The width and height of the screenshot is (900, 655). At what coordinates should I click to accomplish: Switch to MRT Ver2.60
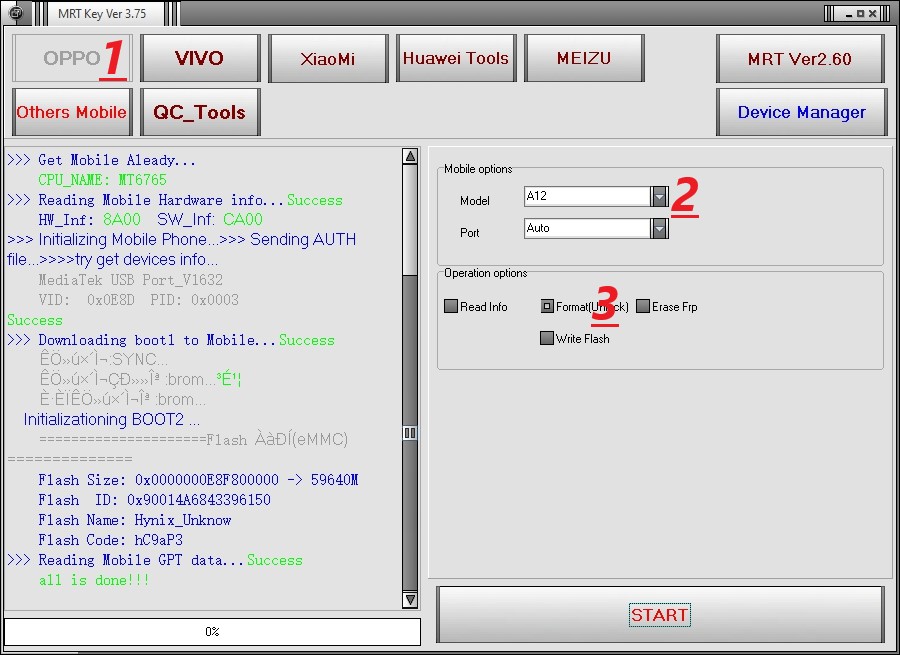pyautogui.click(x=800, y=58)
